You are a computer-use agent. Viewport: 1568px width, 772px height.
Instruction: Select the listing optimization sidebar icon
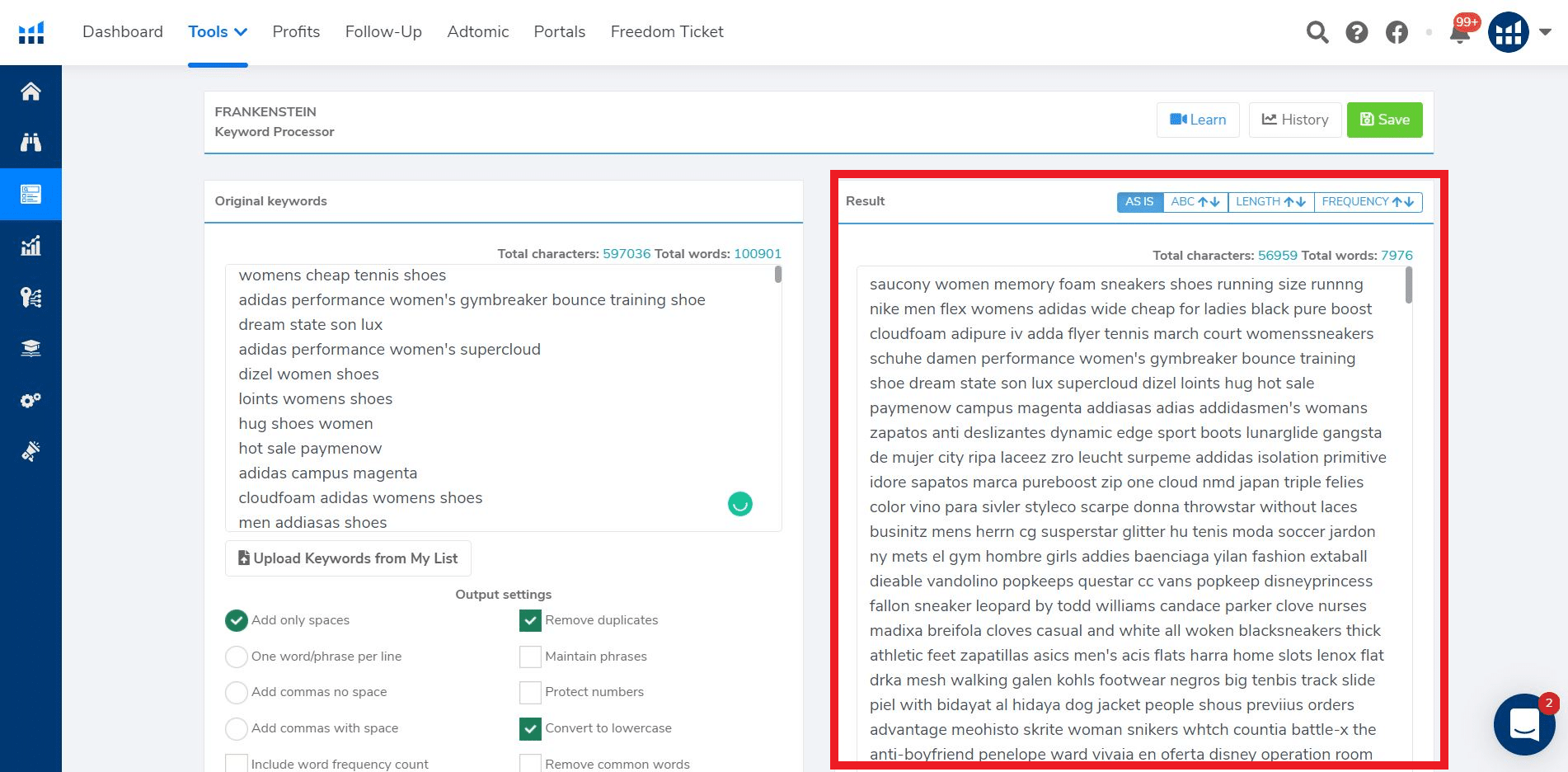point(31,194)
